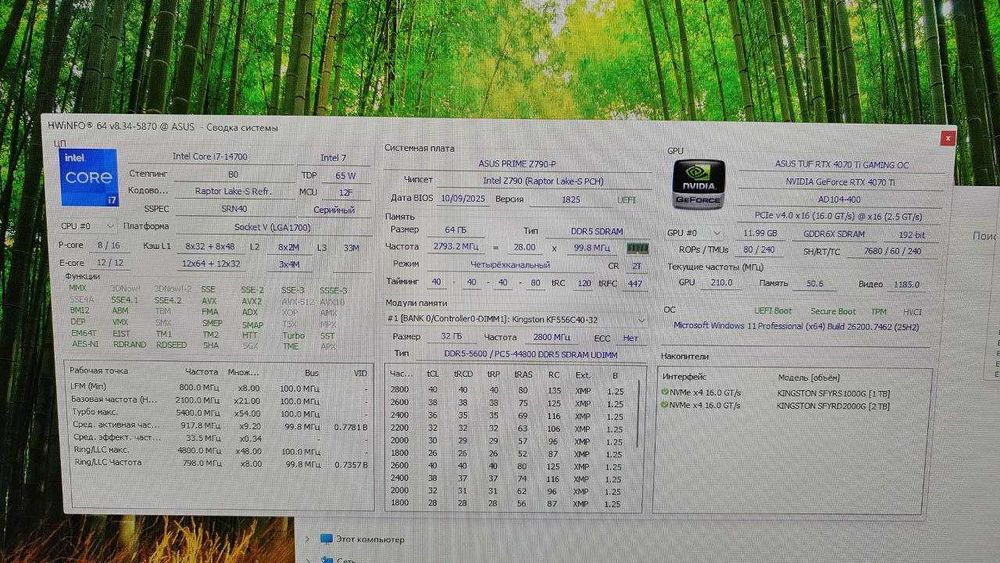Click the Этот компьютер icon in Explorer
This screenshot has width=1000, height=563.
pyautogui.click(x=327, y=539)
